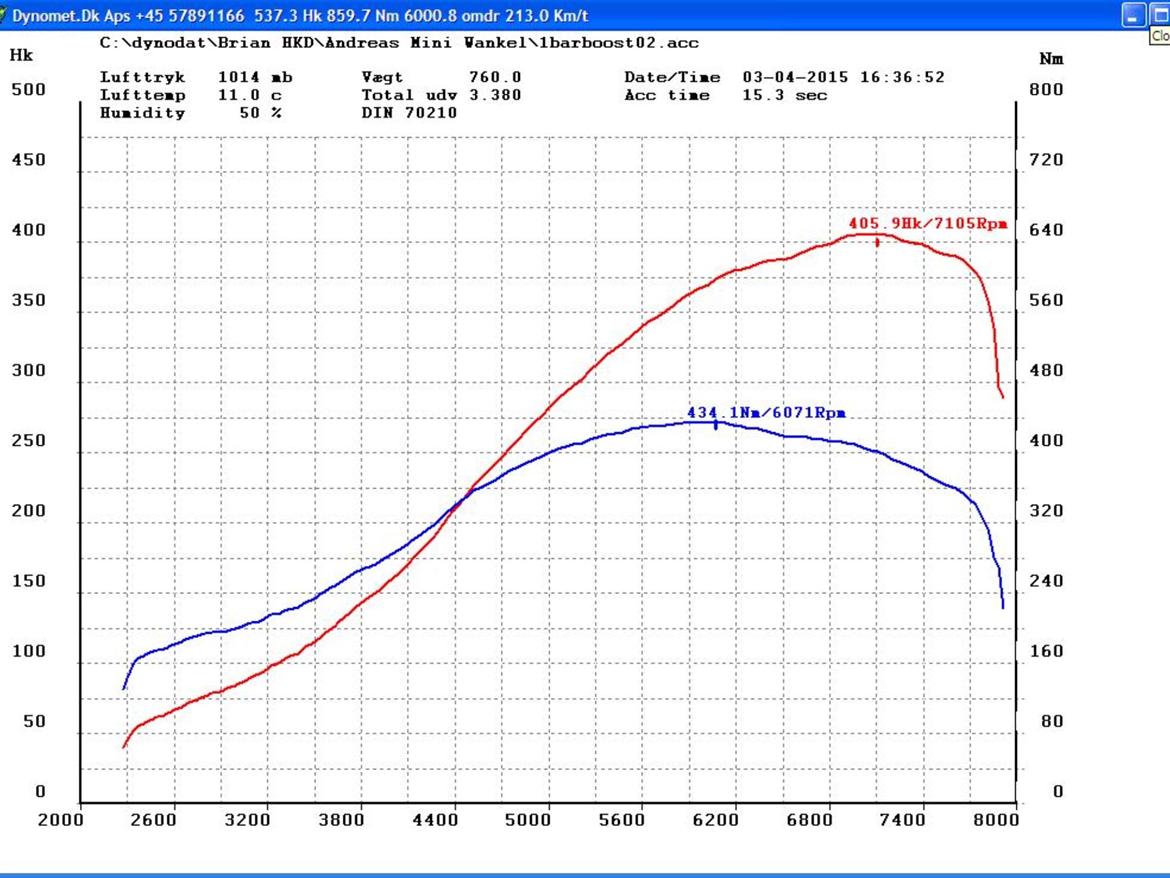
Task: Click the blue peak torque marker tick
Action: click(715, 425)
